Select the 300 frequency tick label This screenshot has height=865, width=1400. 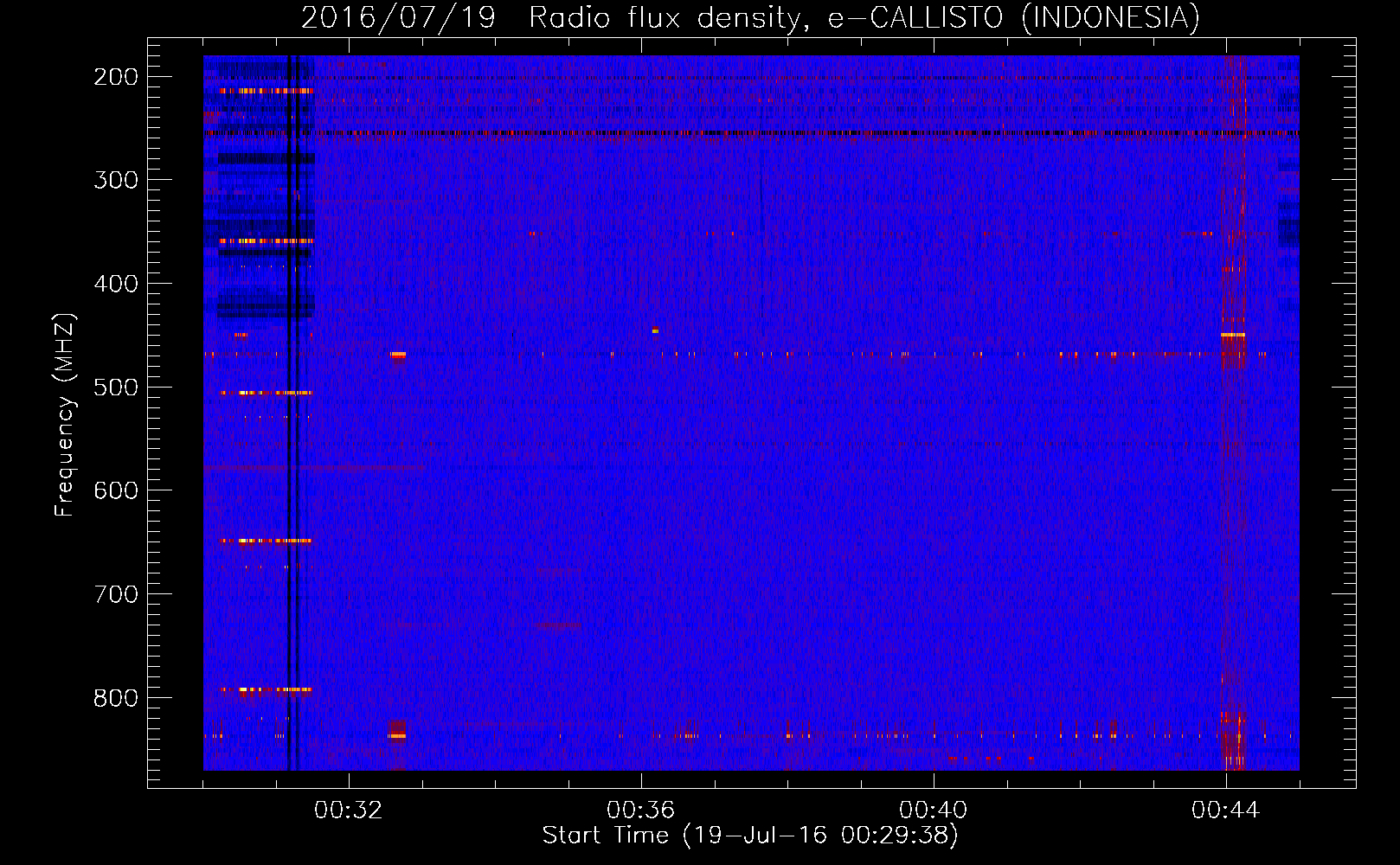116,180
